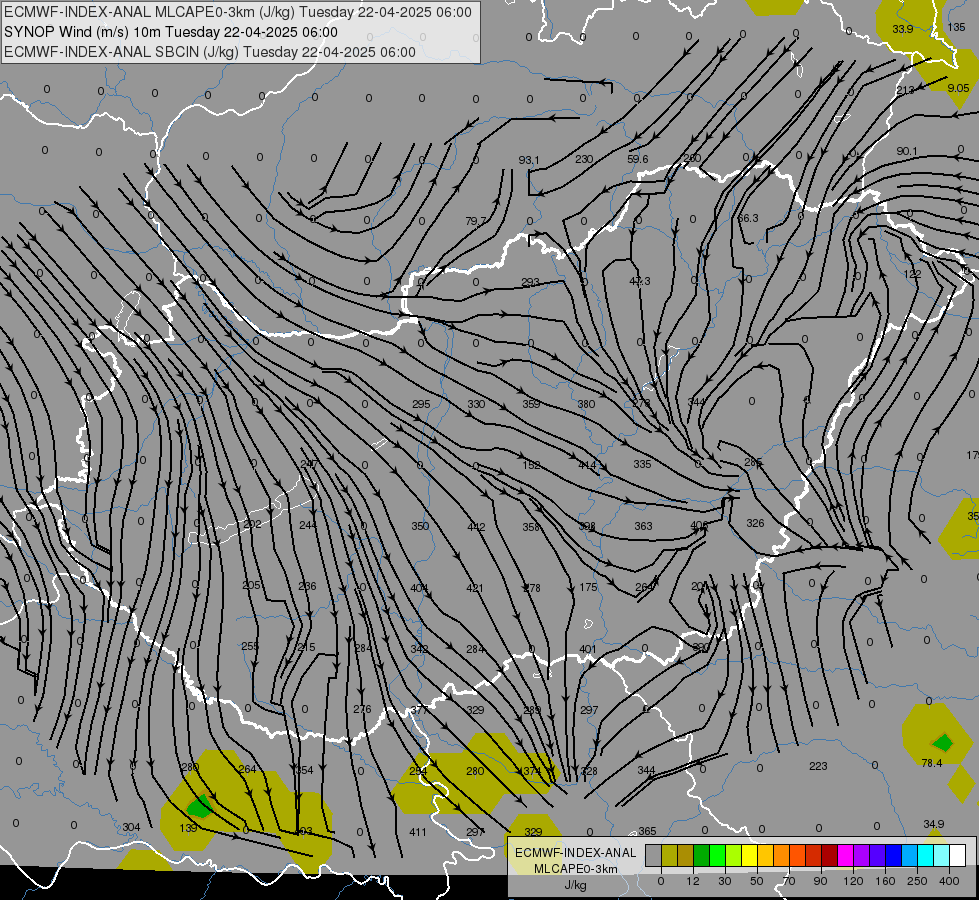
Task: Click the 330 value on the map
Action: click(x=476, y=404)
